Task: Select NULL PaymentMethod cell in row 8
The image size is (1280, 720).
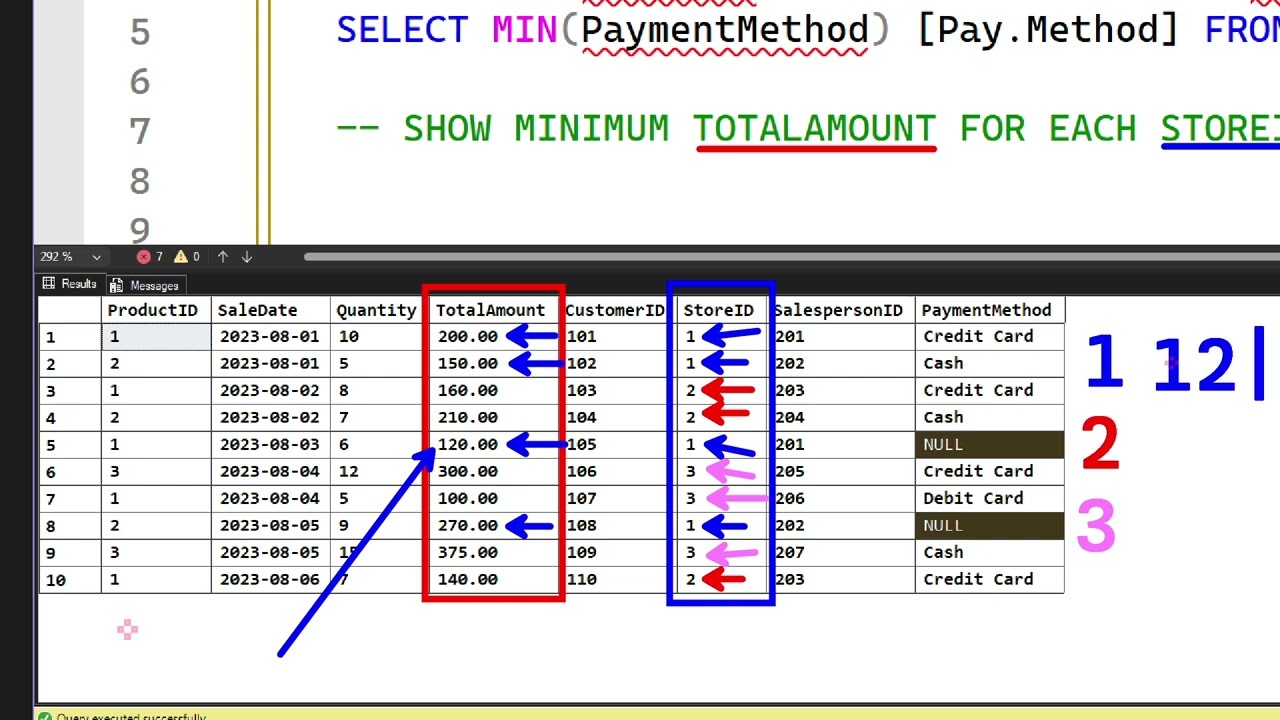Action: 989,526
